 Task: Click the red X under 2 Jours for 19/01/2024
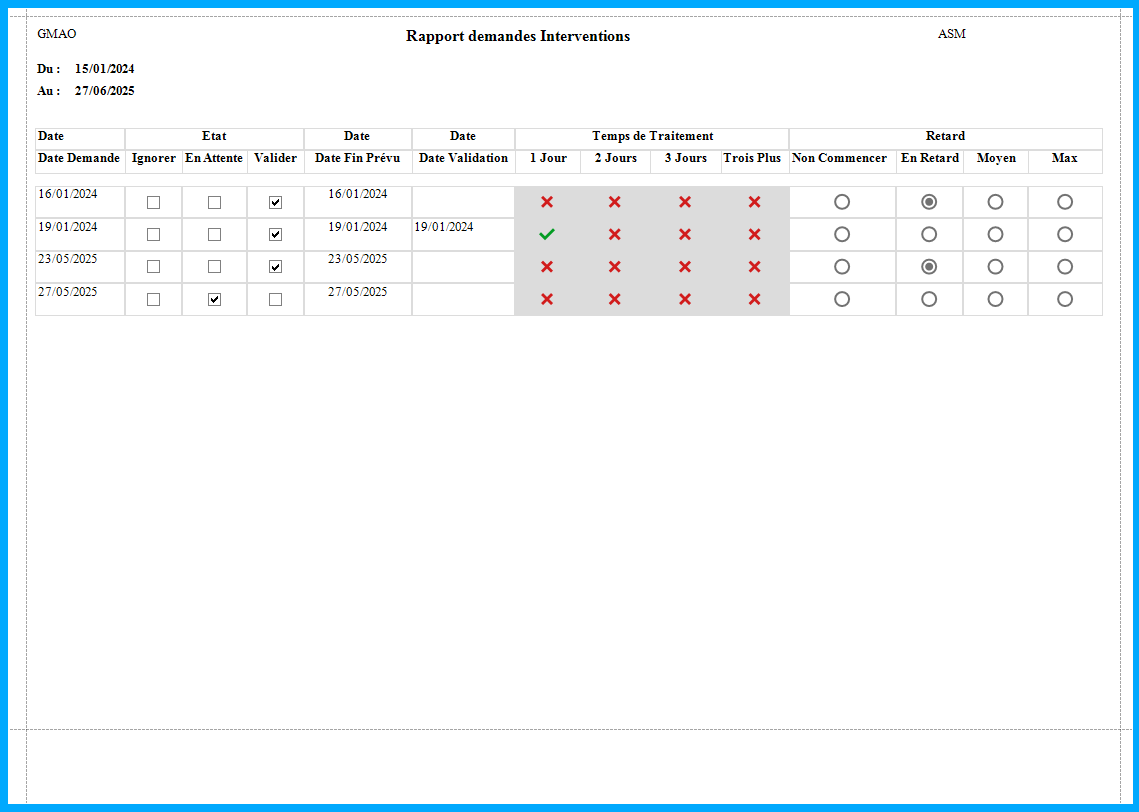click(x=615, y=234)
